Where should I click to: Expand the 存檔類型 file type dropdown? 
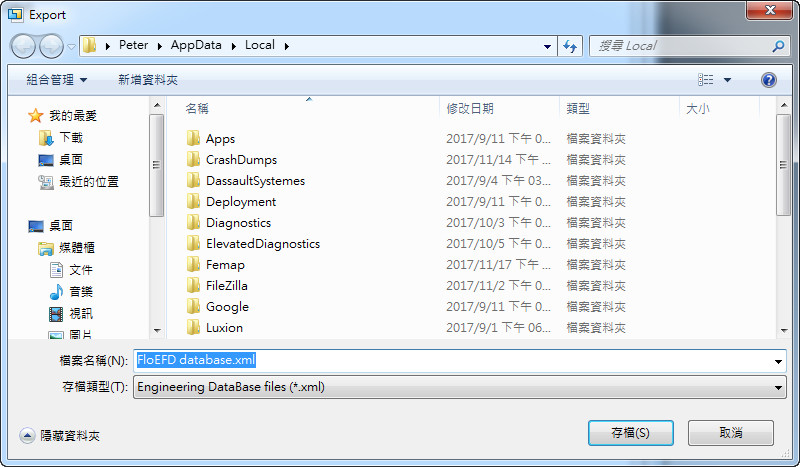point(778,387)
